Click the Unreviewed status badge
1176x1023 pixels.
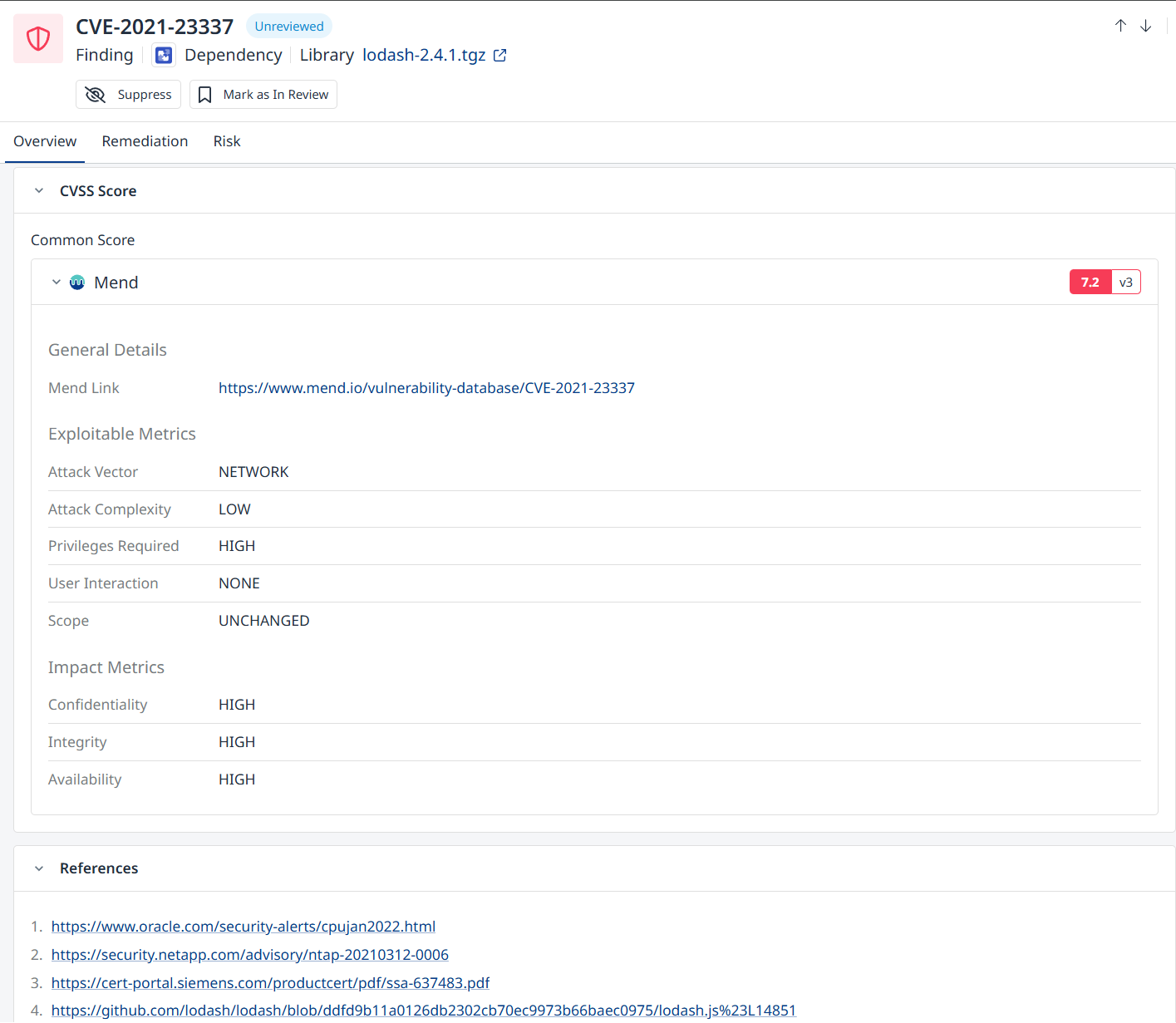point(289,27)
